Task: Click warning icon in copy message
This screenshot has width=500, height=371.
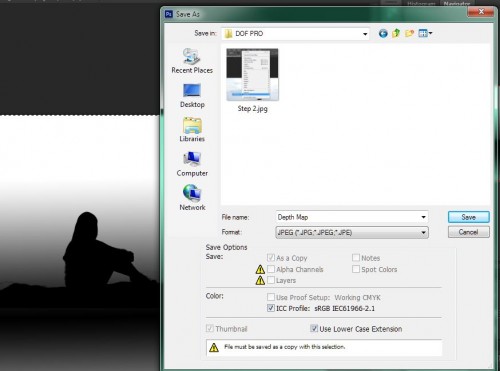Action: pos(214,347)
